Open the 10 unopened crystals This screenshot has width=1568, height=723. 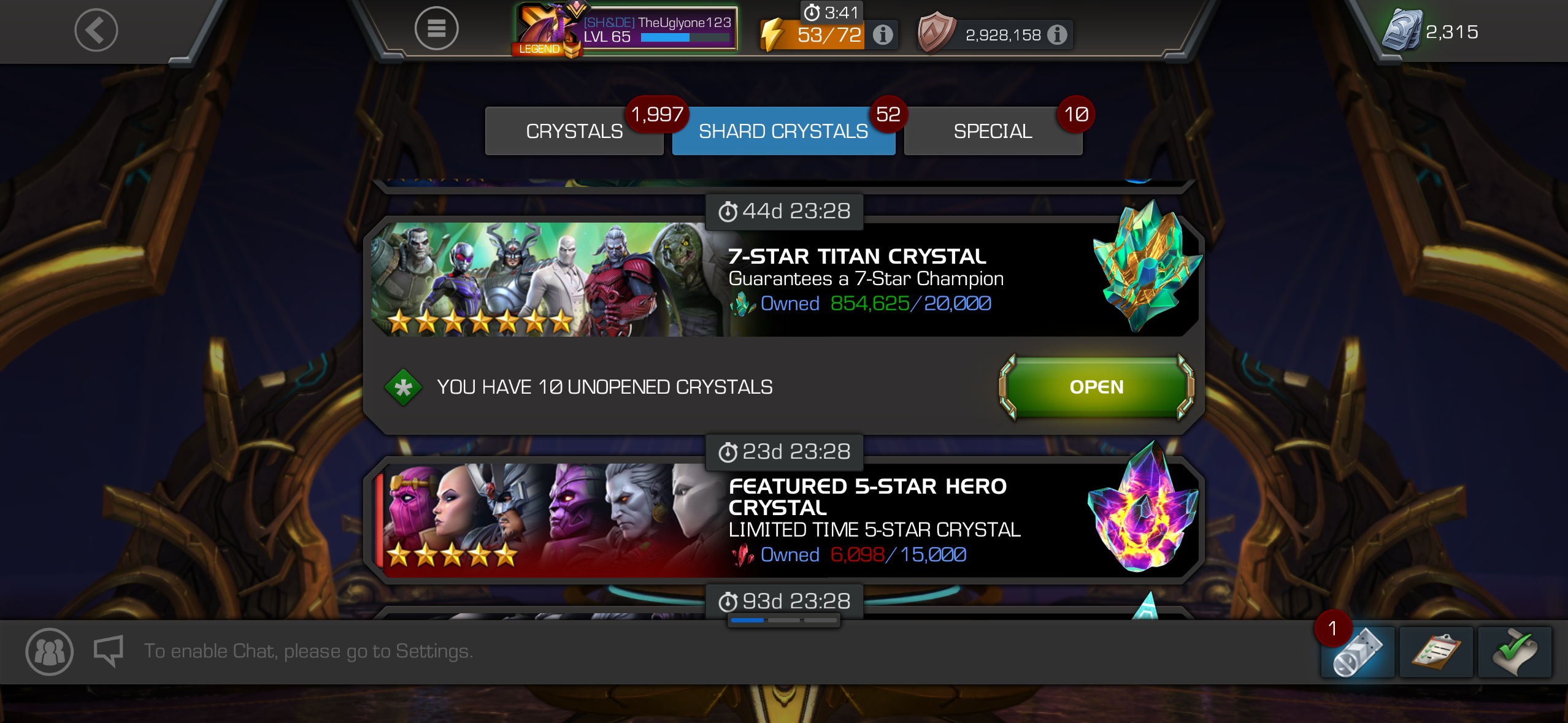tap(1096, 387)
